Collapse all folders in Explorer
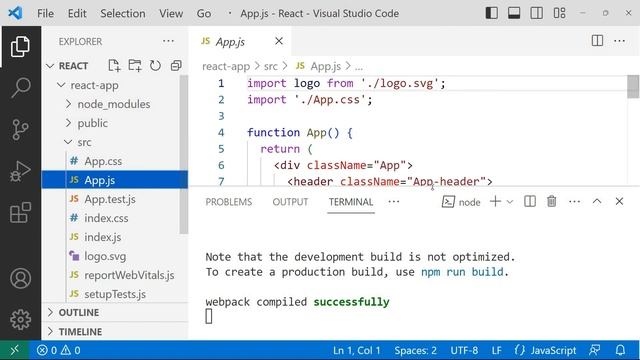 coord(176,65)
